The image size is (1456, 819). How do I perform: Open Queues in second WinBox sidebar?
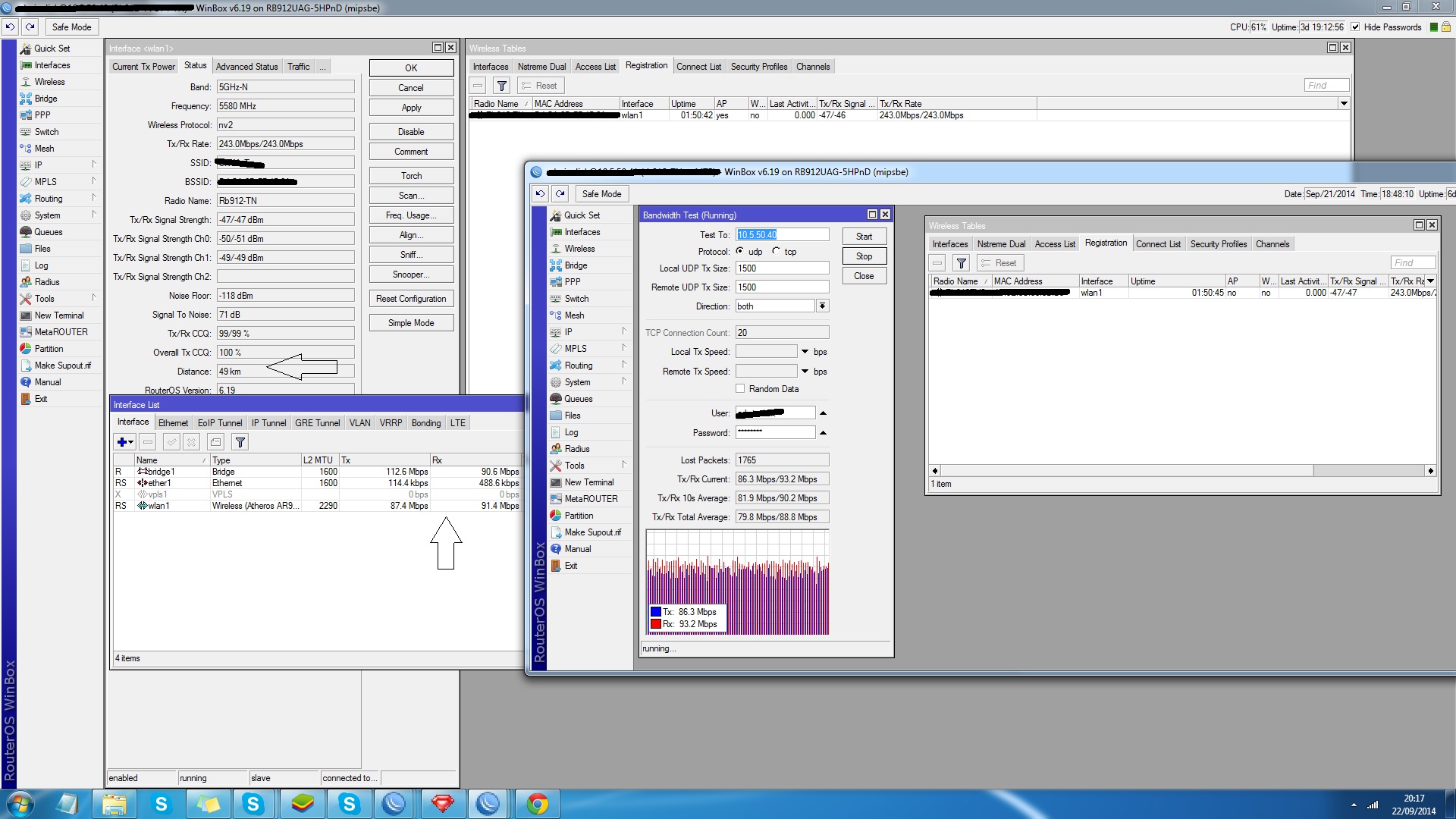click(x=578, y=399)
